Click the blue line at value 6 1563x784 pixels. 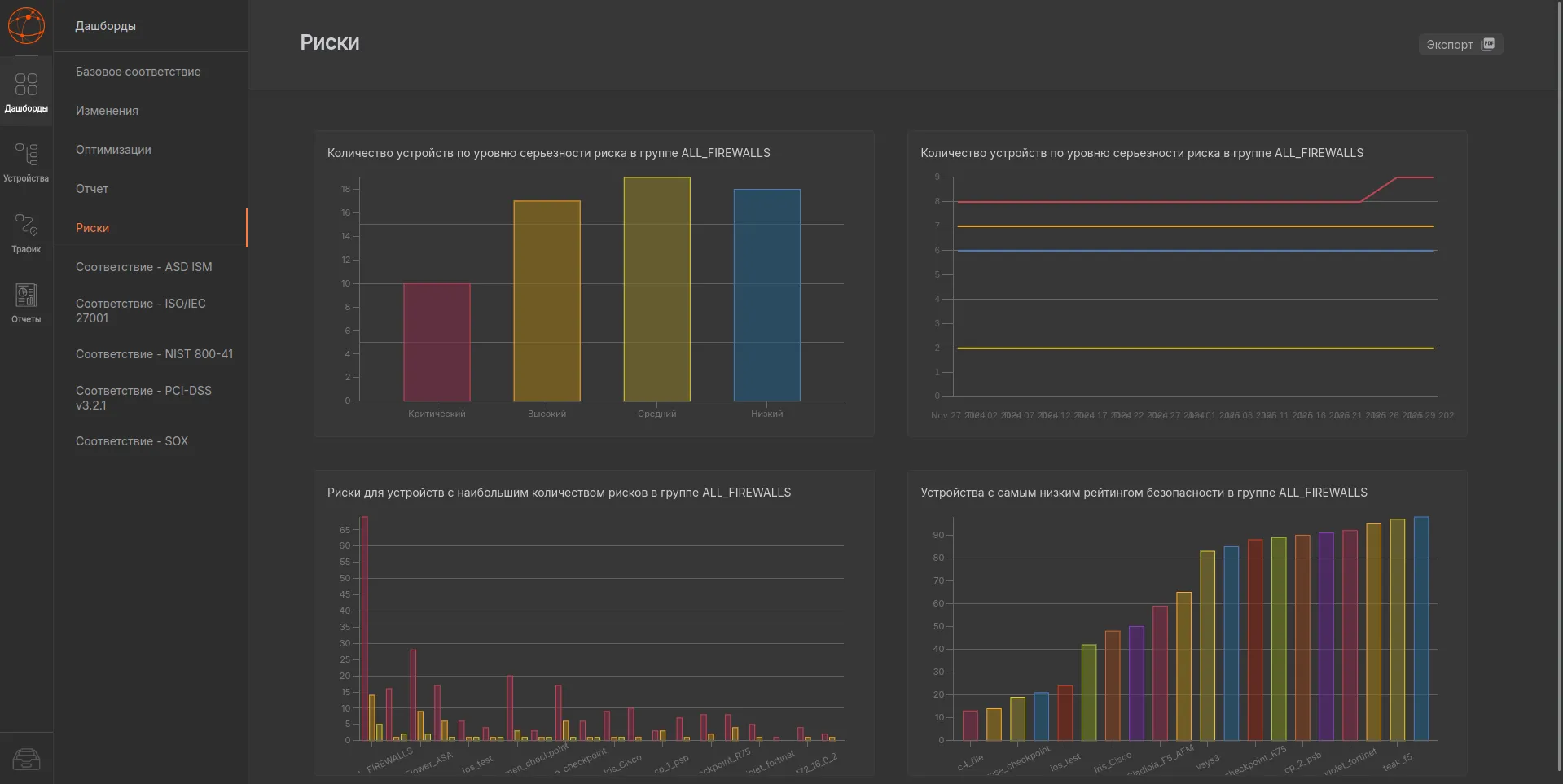click(x=1196, y=251)
